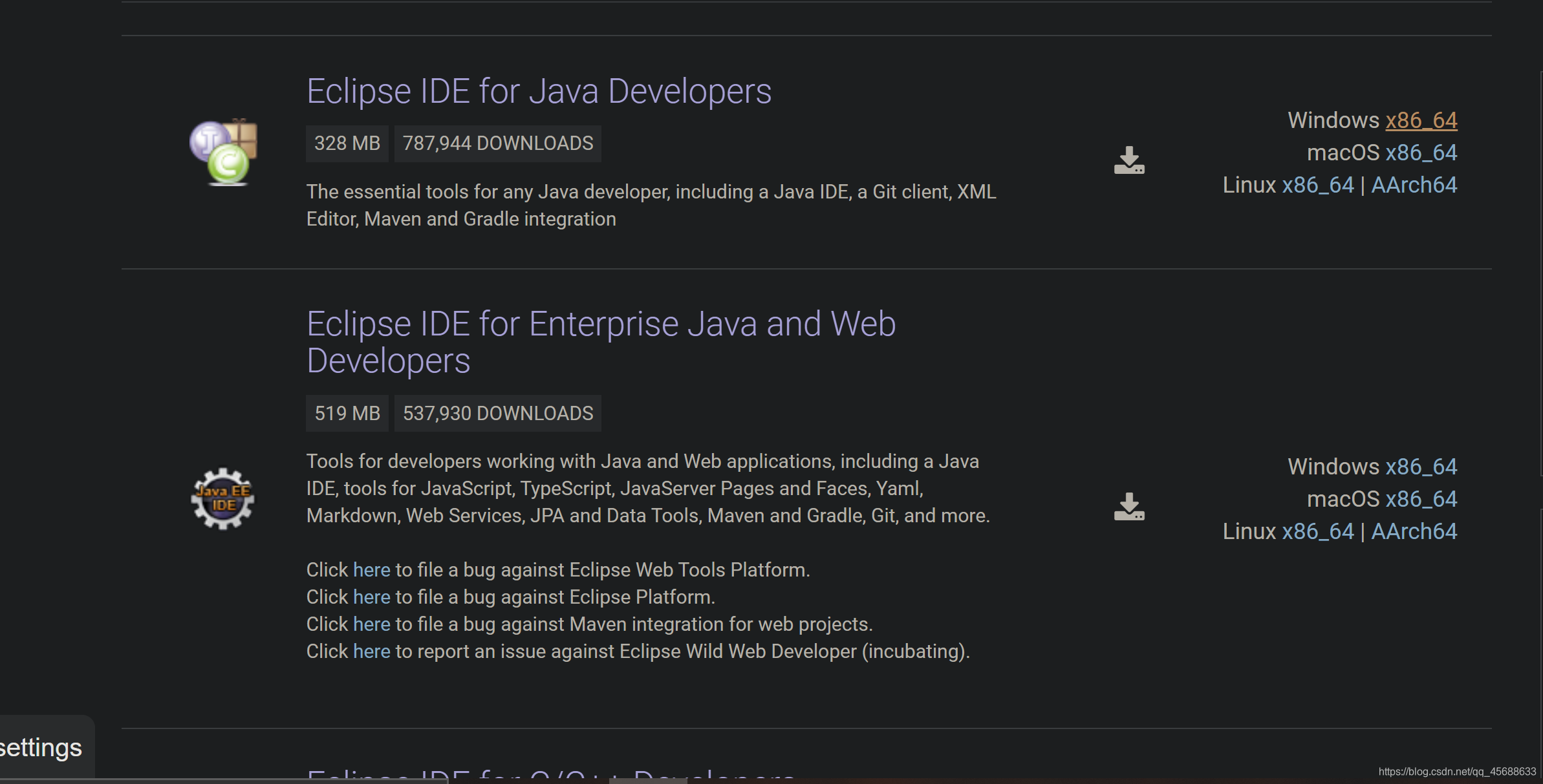Click 'here' to report Eclipse Wild Web Developer issue
This screenshot has width=1543, height=784.
(x=372, y=652)
